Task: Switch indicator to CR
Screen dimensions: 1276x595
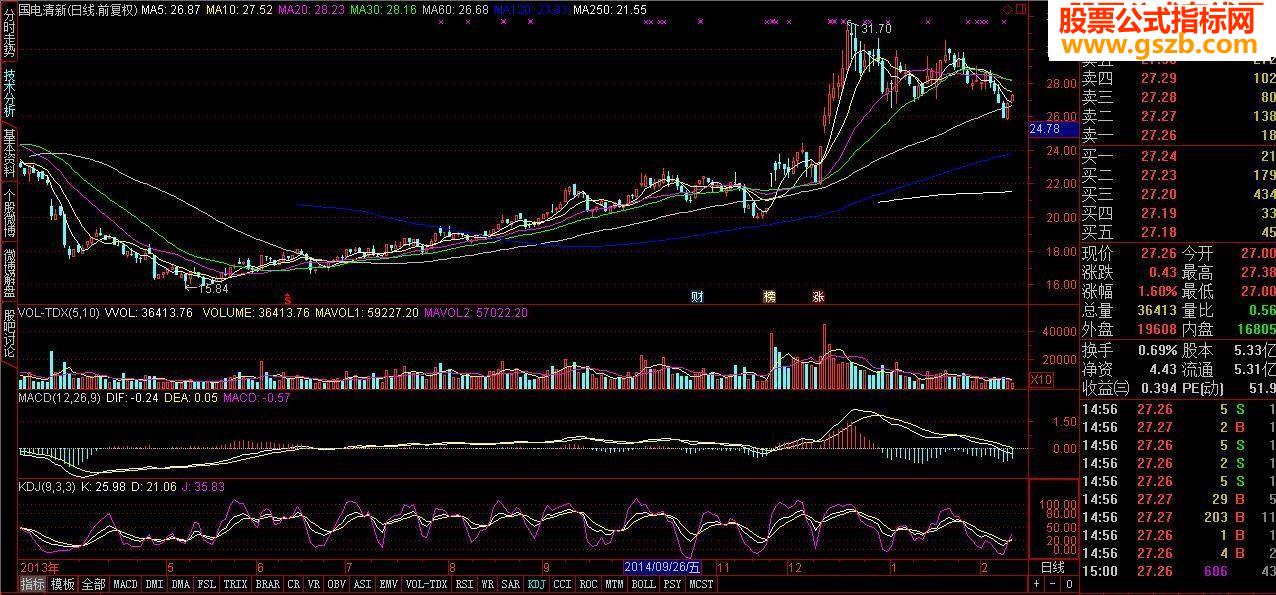Action: coord(294,584)
